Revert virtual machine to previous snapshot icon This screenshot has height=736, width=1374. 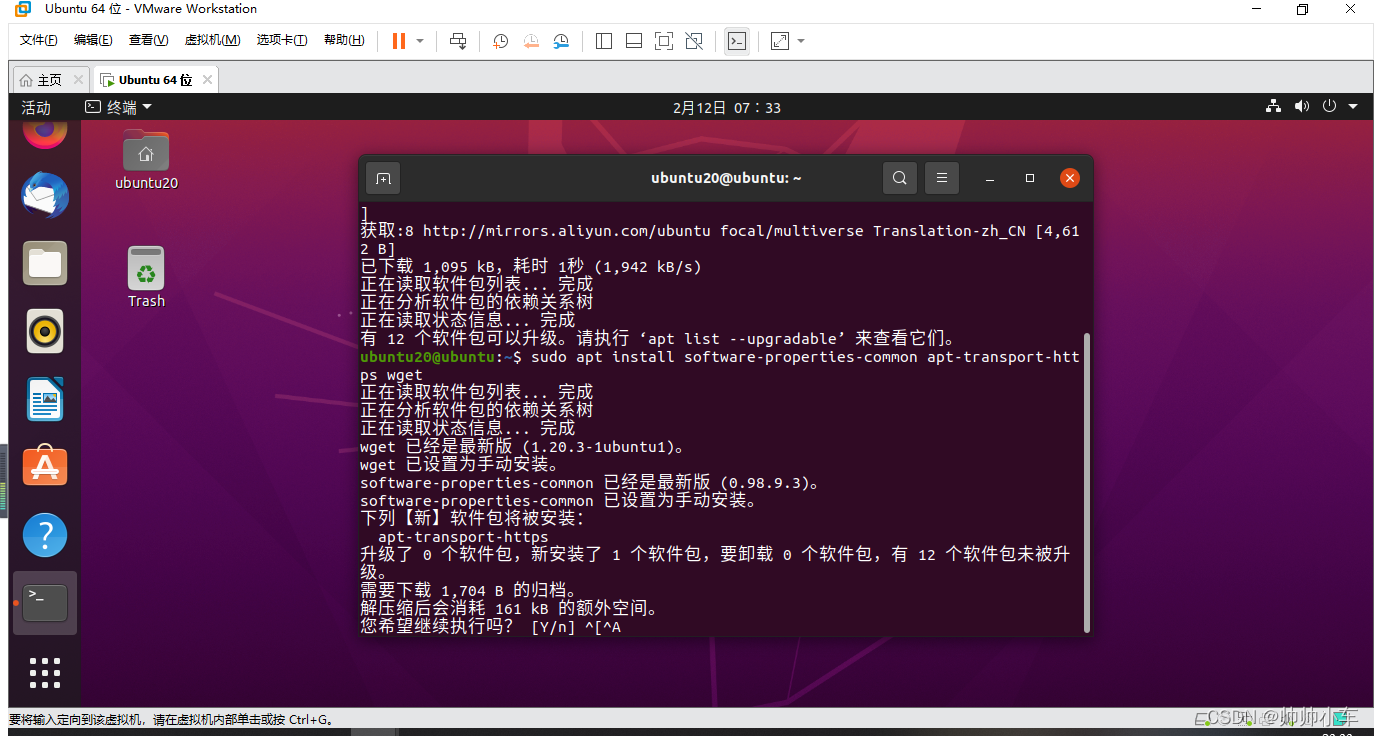click(531, 41)
